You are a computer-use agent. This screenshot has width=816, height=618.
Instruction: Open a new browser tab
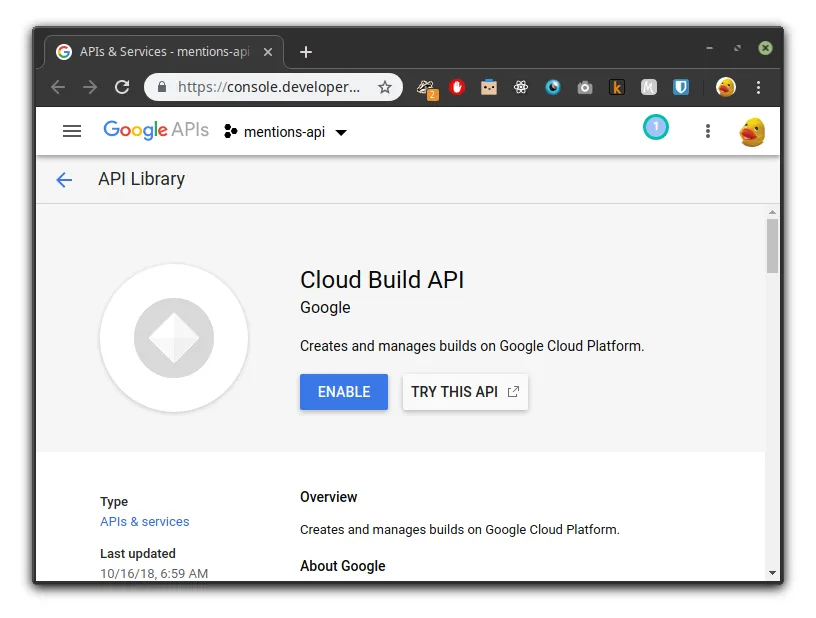[x=306, y=51]
